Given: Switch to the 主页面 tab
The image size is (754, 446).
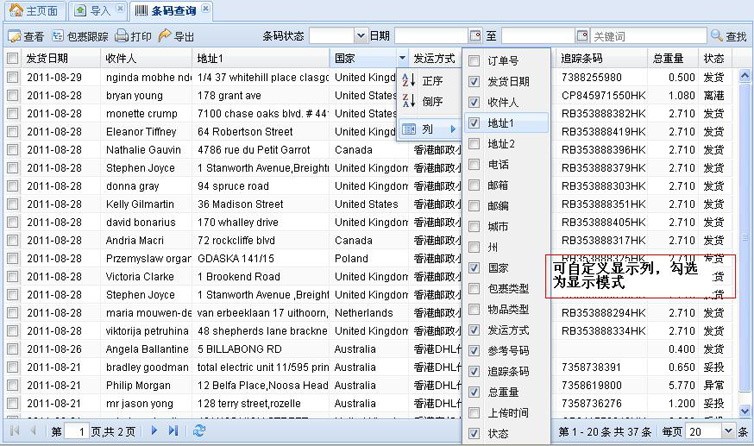Looking at the screenshot, I should [34, 11].
